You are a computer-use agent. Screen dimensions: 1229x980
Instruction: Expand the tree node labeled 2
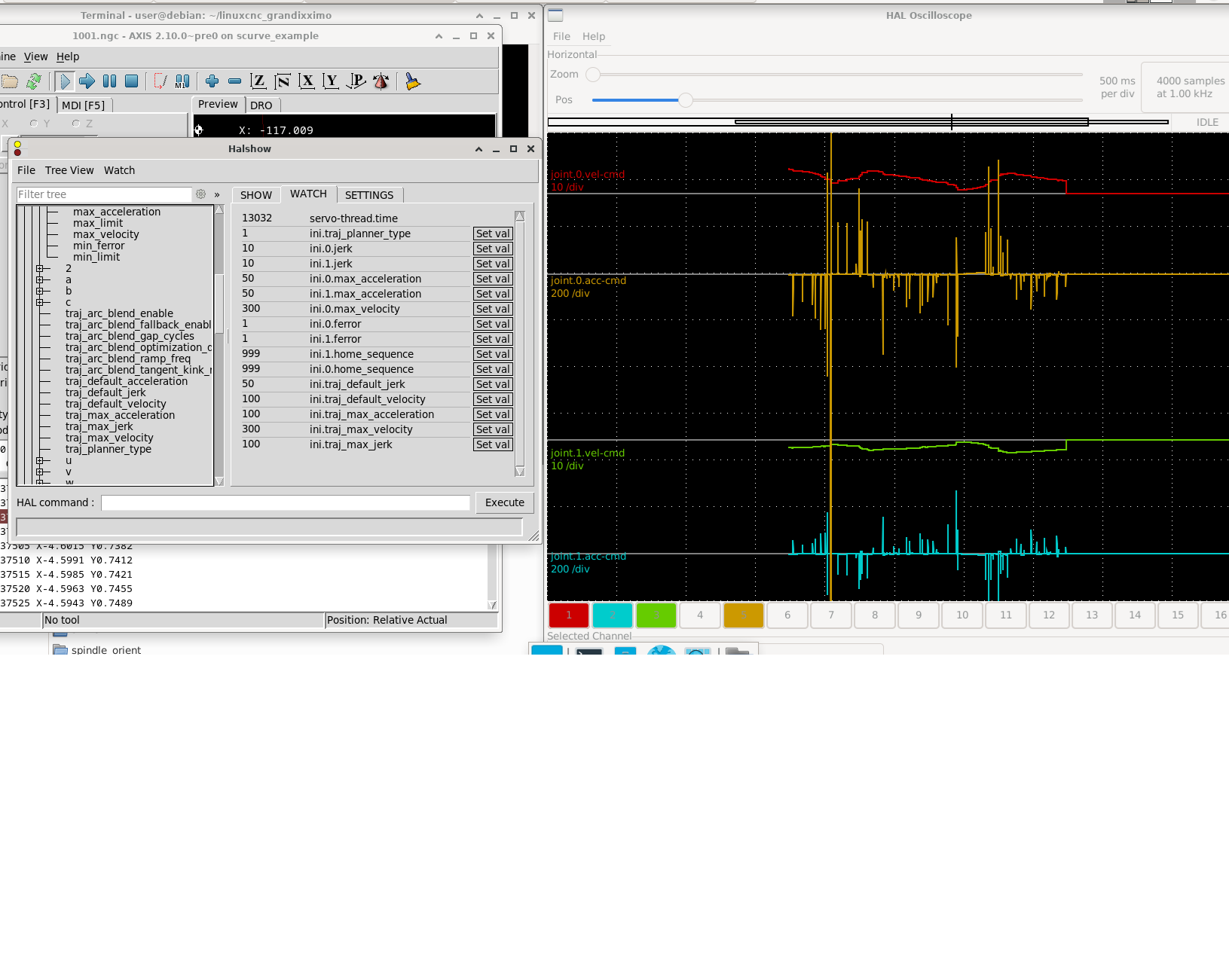pyautogui.click(x=39, y=269)
